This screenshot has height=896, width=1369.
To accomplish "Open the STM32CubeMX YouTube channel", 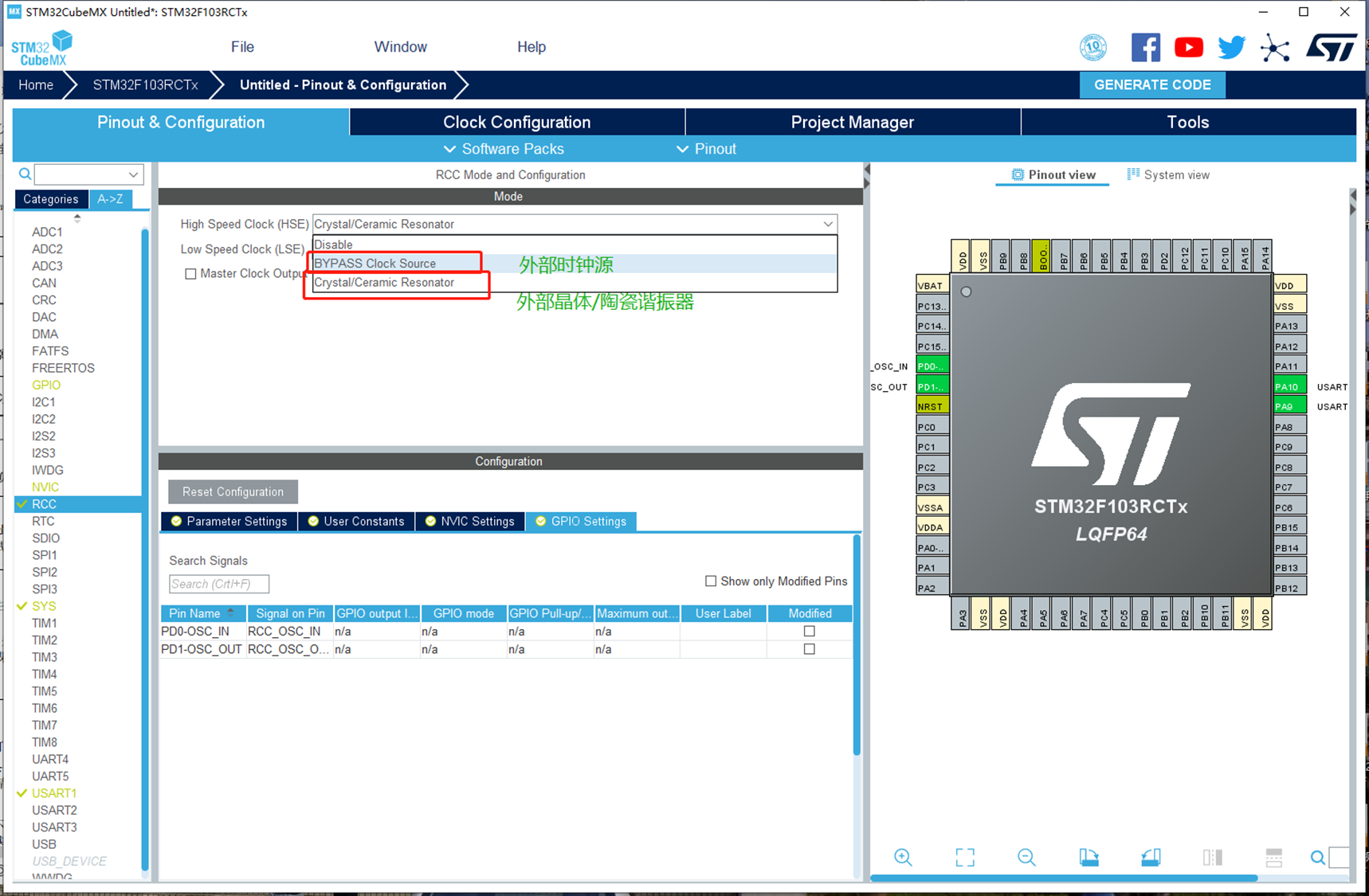I will 1188,47.
